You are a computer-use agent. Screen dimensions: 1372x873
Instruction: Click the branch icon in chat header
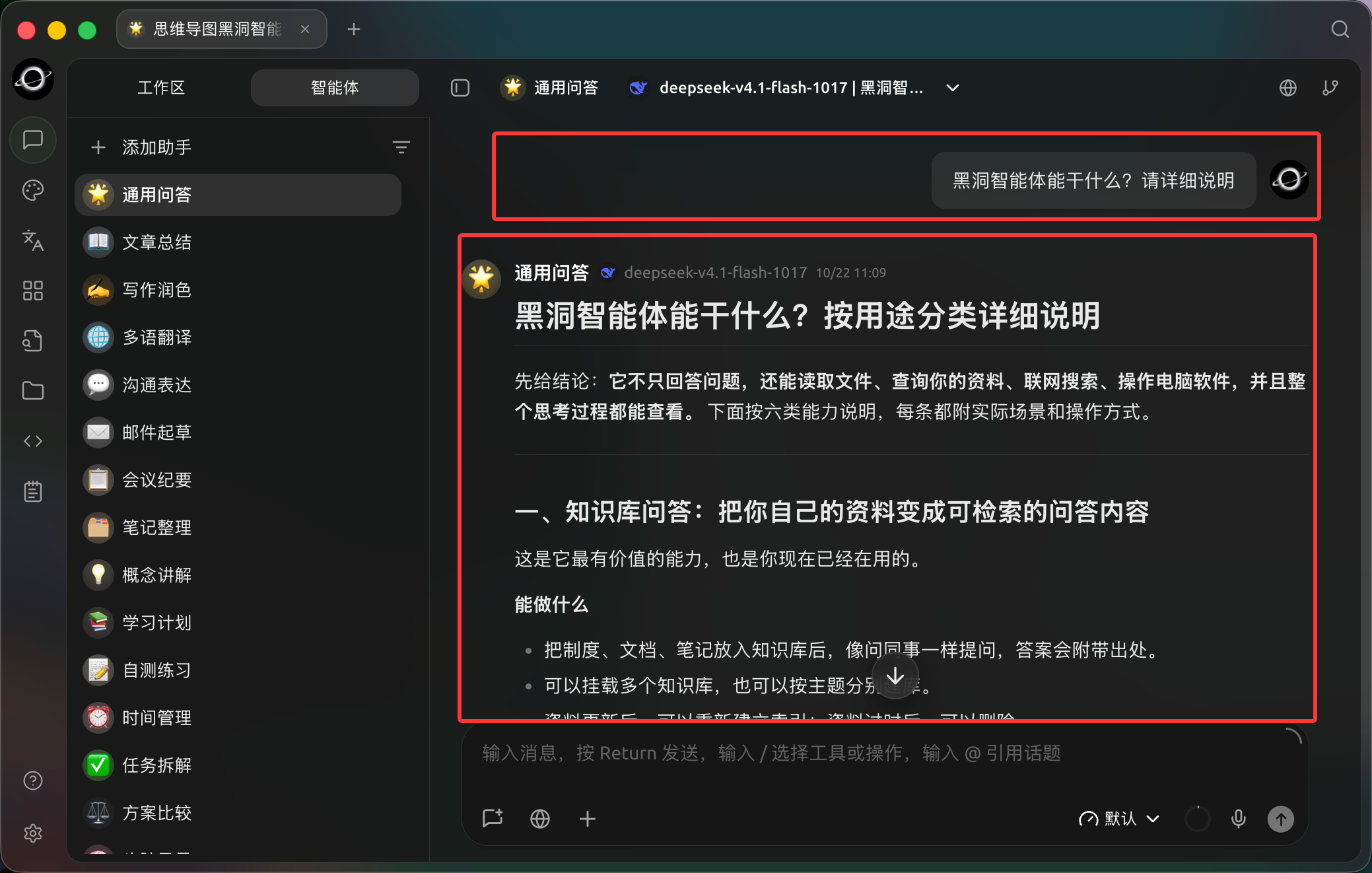pos(1330,88)
